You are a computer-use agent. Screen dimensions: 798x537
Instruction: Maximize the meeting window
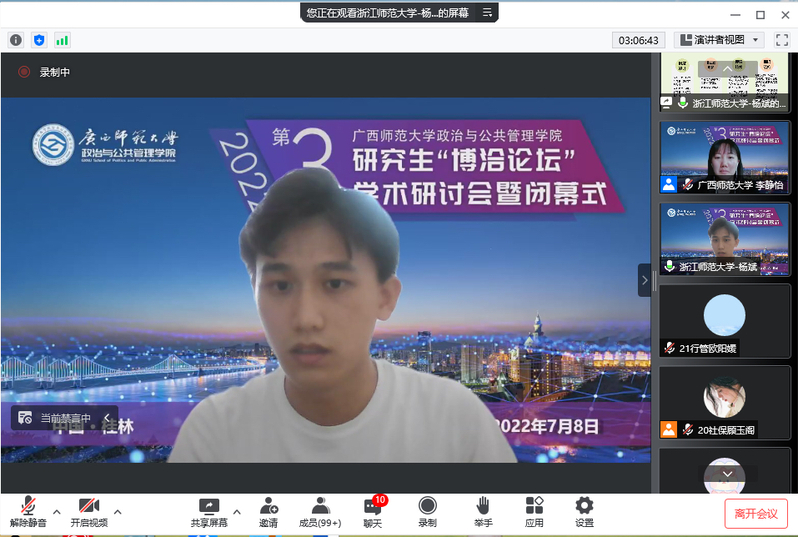coord(760,15)
